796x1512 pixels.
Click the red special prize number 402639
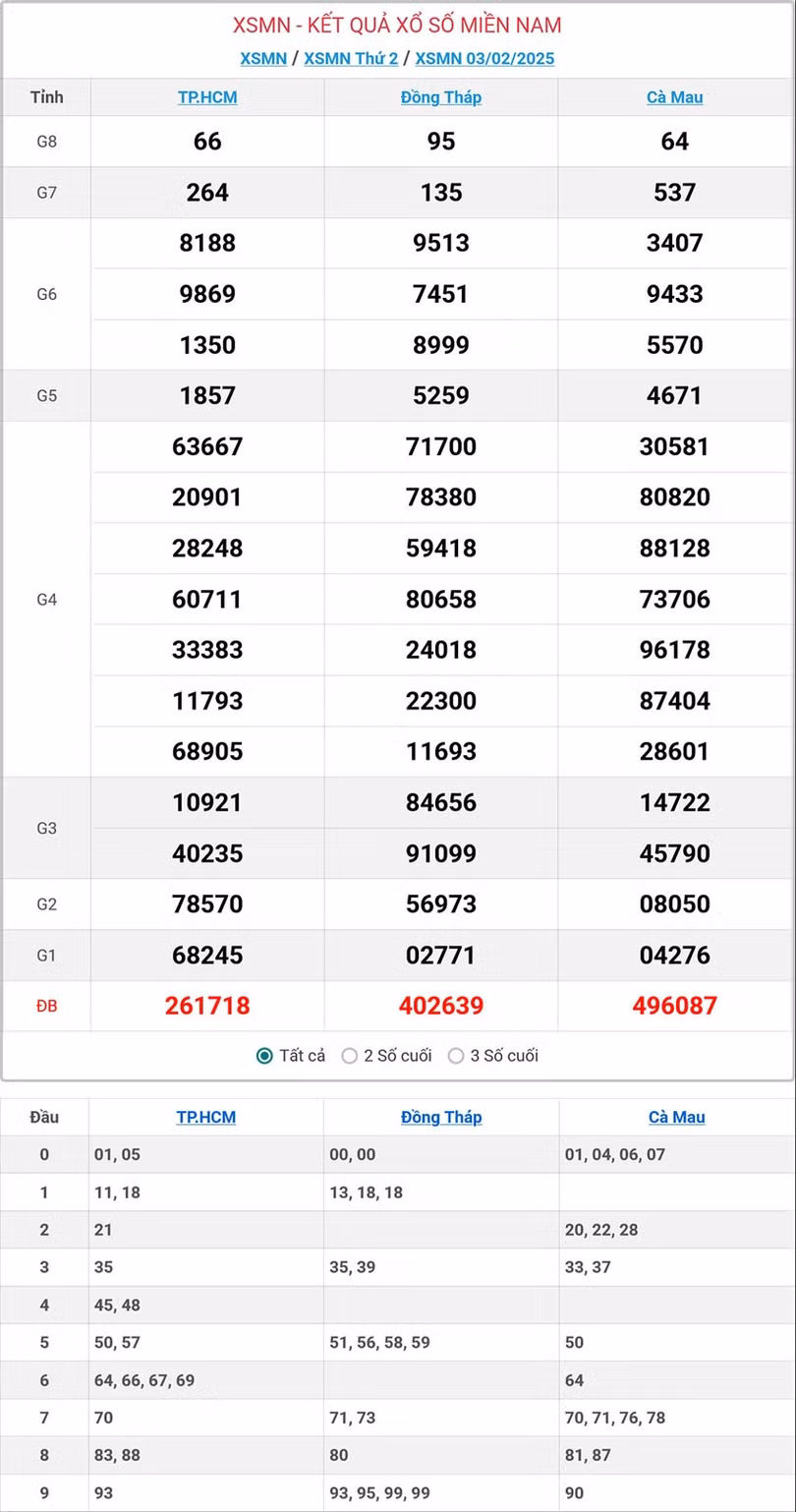[441, 1006]
